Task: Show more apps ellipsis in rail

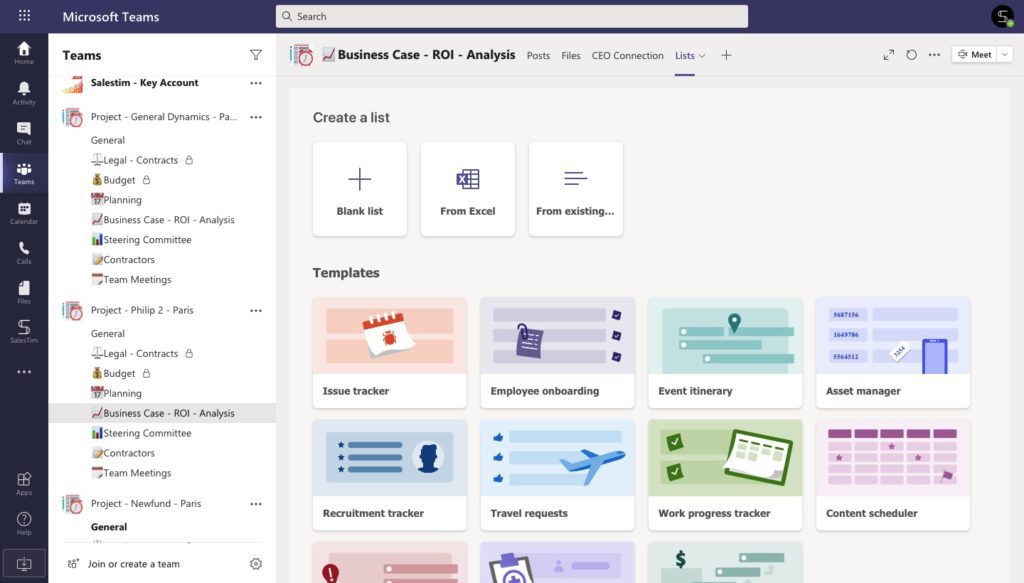Action: click(24, 371)
